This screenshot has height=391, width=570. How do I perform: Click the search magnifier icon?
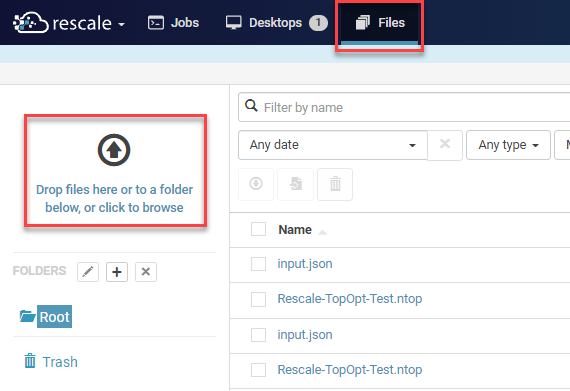tap(251, 106)
